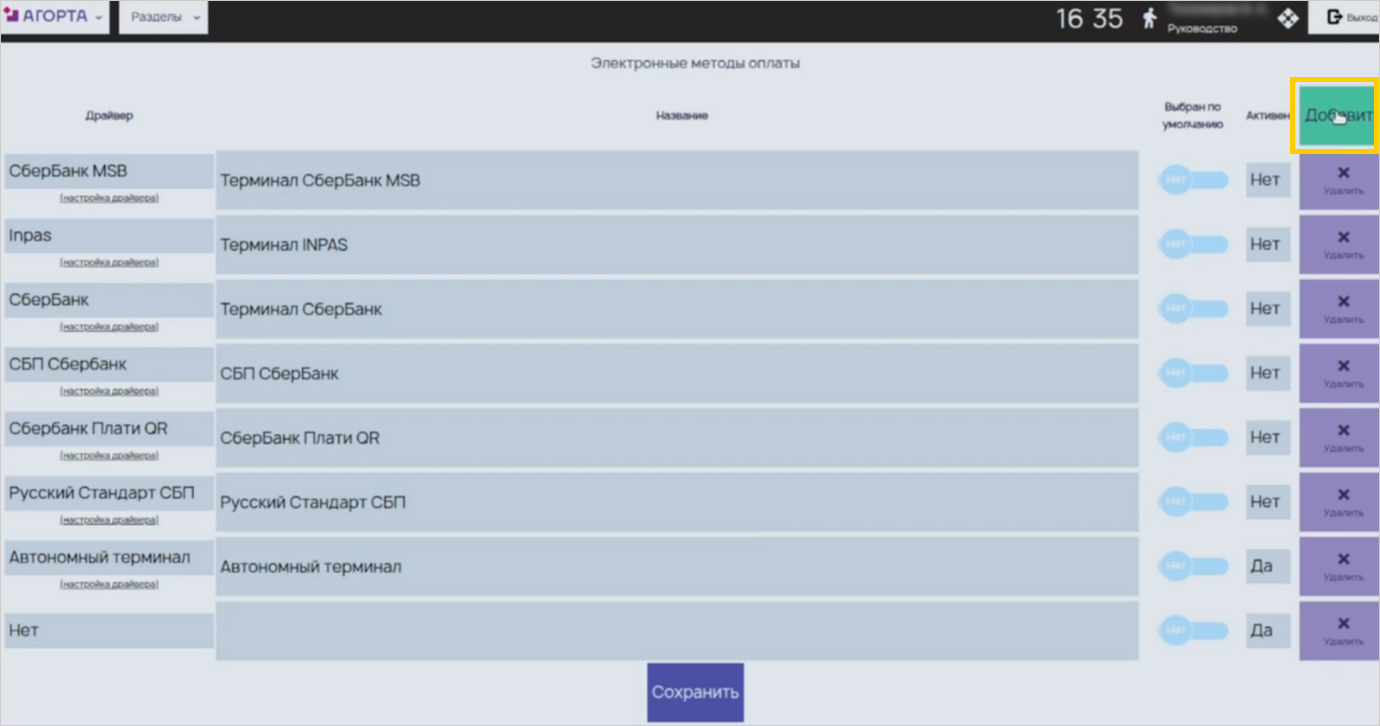Delete the row with driver Нет

1338,631
